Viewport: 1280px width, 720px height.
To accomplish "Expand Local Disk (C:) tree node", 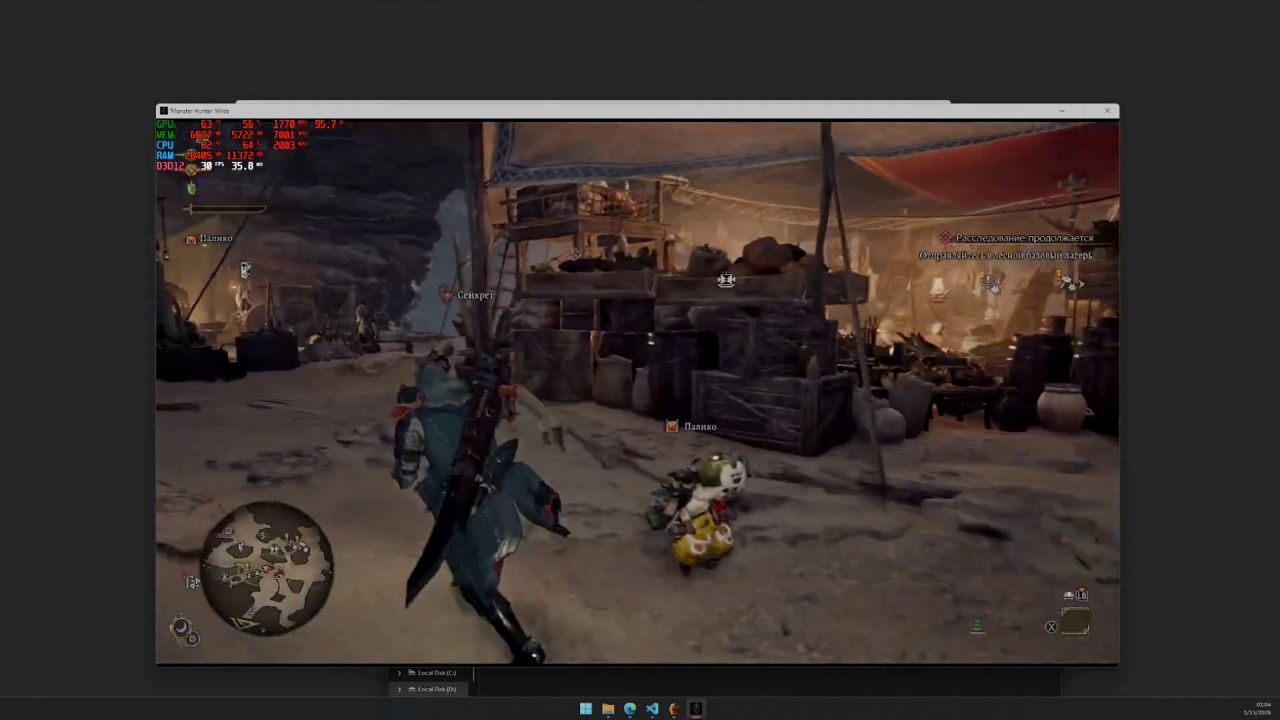I will tap(399, 673).
